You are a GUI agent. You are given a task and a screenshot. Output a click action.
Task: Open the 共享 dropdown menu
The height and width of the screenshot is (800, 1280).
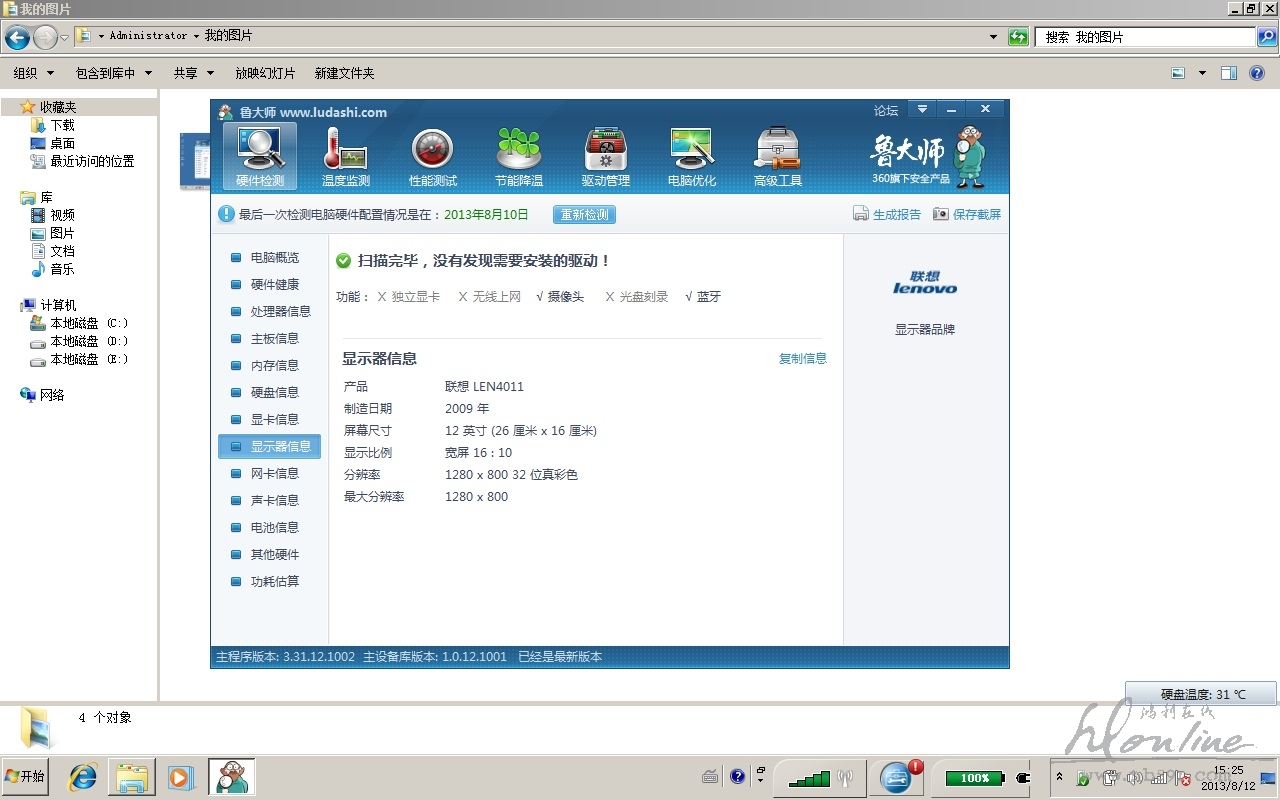click(x=193, y=73)
